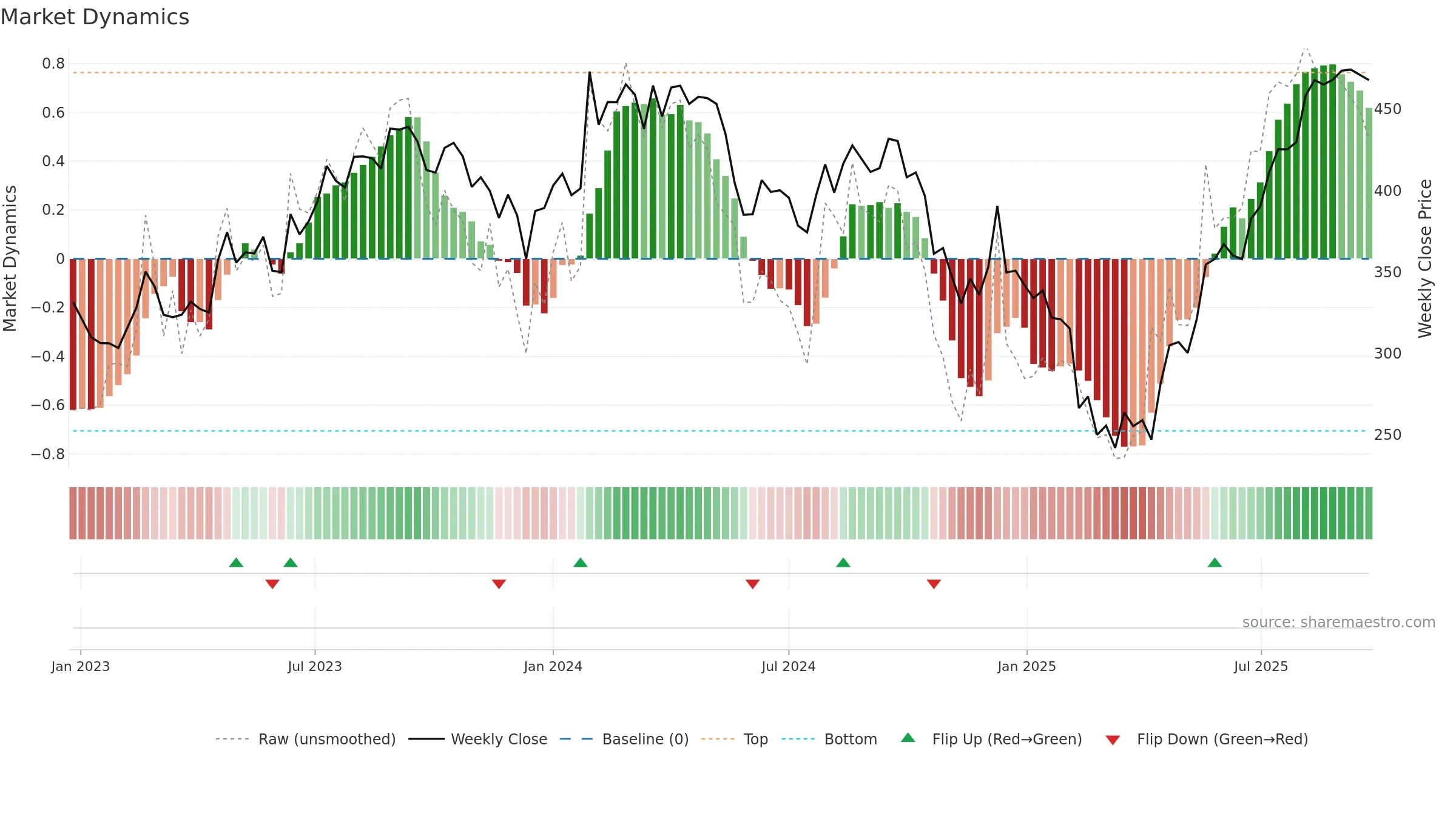Click the Jul 2025 x-axis label
The height and width of the screenshot is (819, 1456).
pyautogui.click(x=1261, y=666)
